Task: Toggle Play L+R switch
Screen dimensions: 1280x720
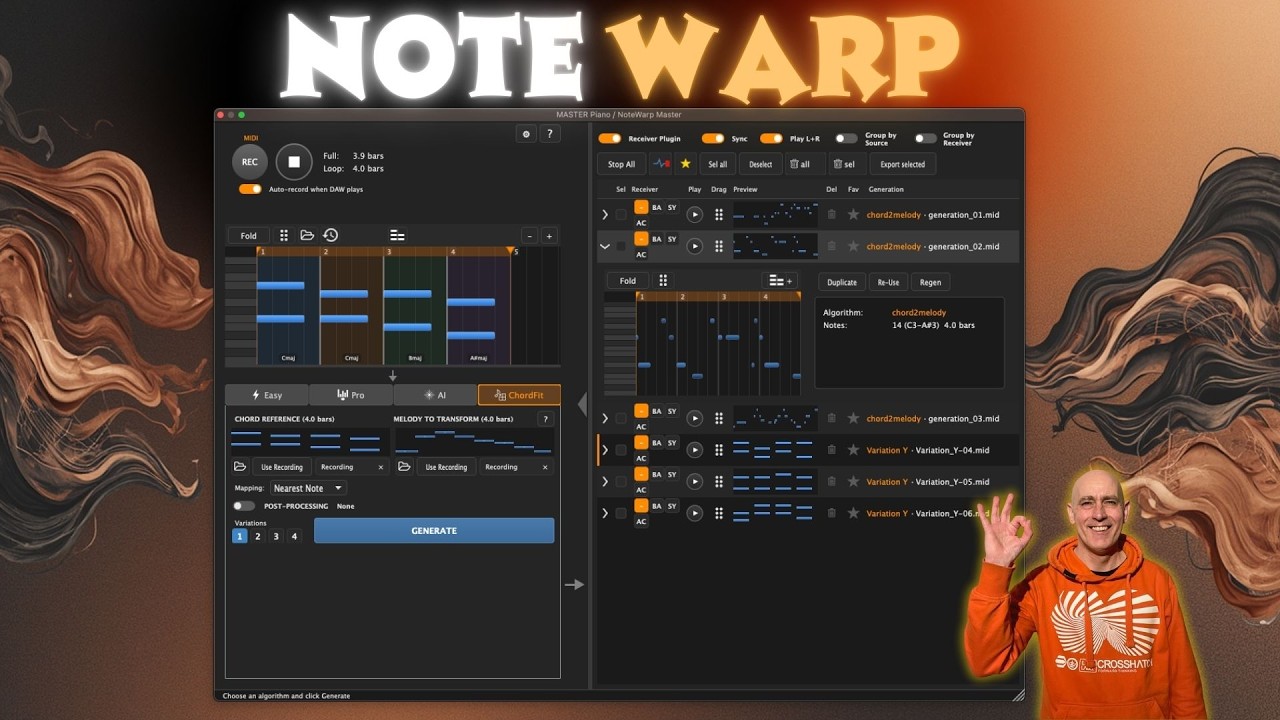Action: (771, 139)
